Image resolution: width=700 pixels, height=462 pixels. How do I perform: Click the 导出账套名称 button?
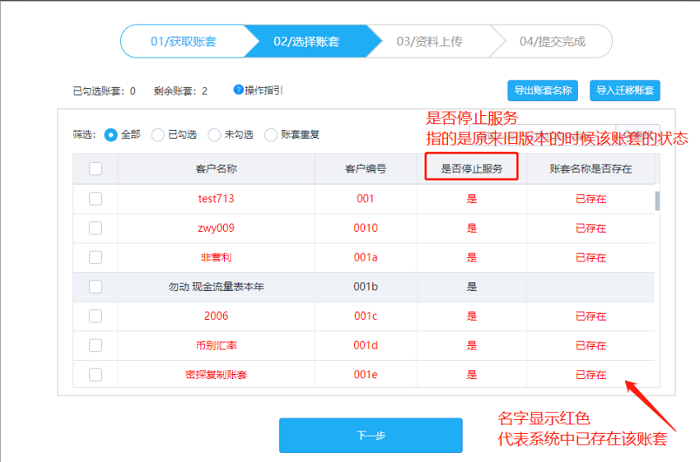(x=543, y=91)
